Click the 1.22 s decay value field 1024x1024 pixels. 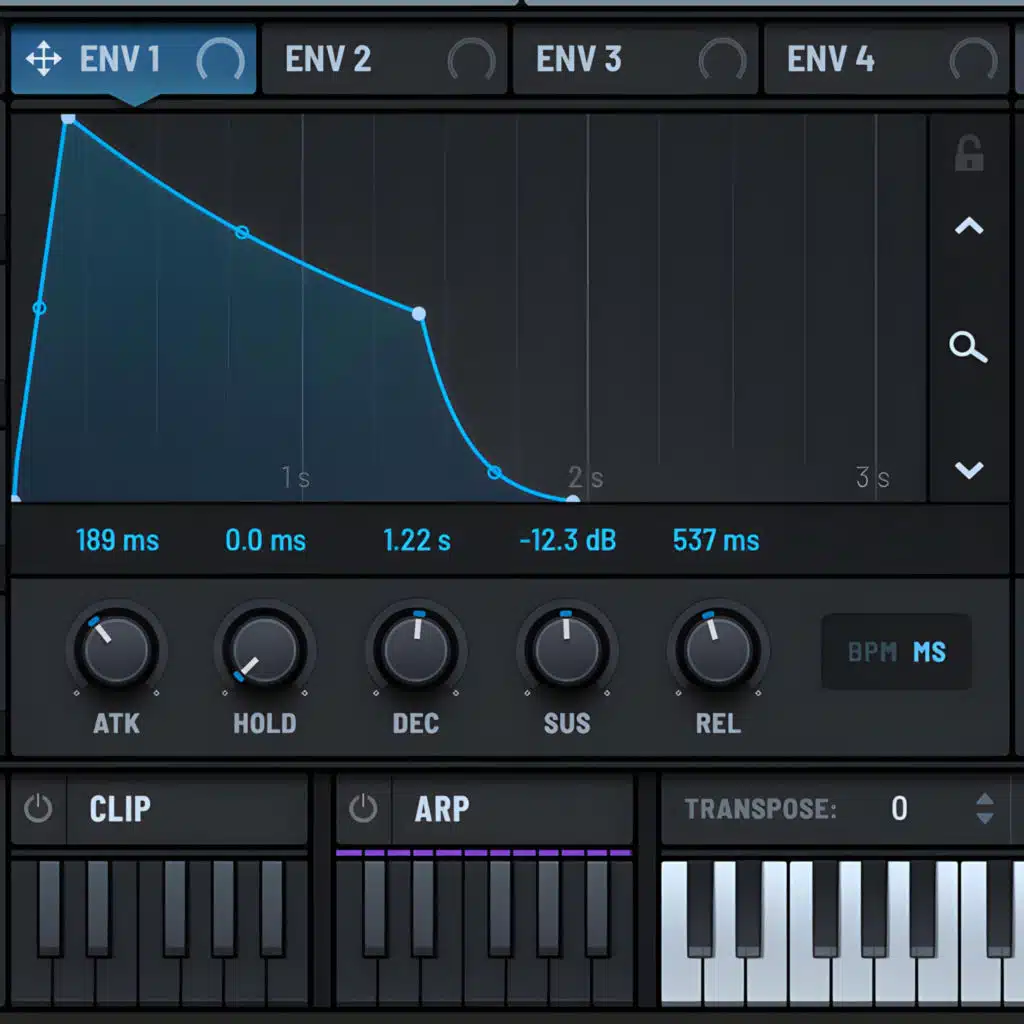click(x=417, y=541)
